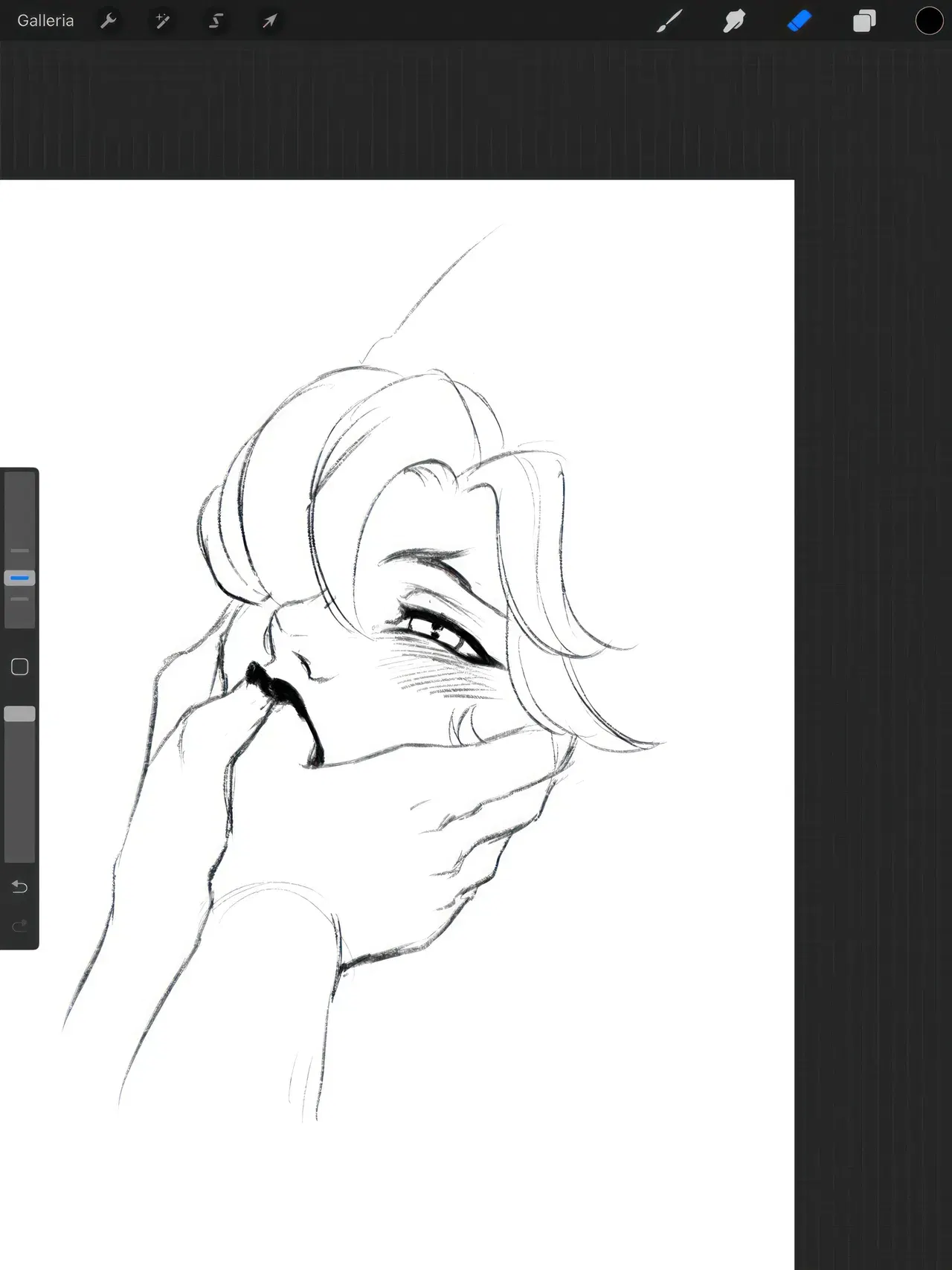Open the Layers panel
The height and width of the screenshot is (1270, 952).
point(864,21)
